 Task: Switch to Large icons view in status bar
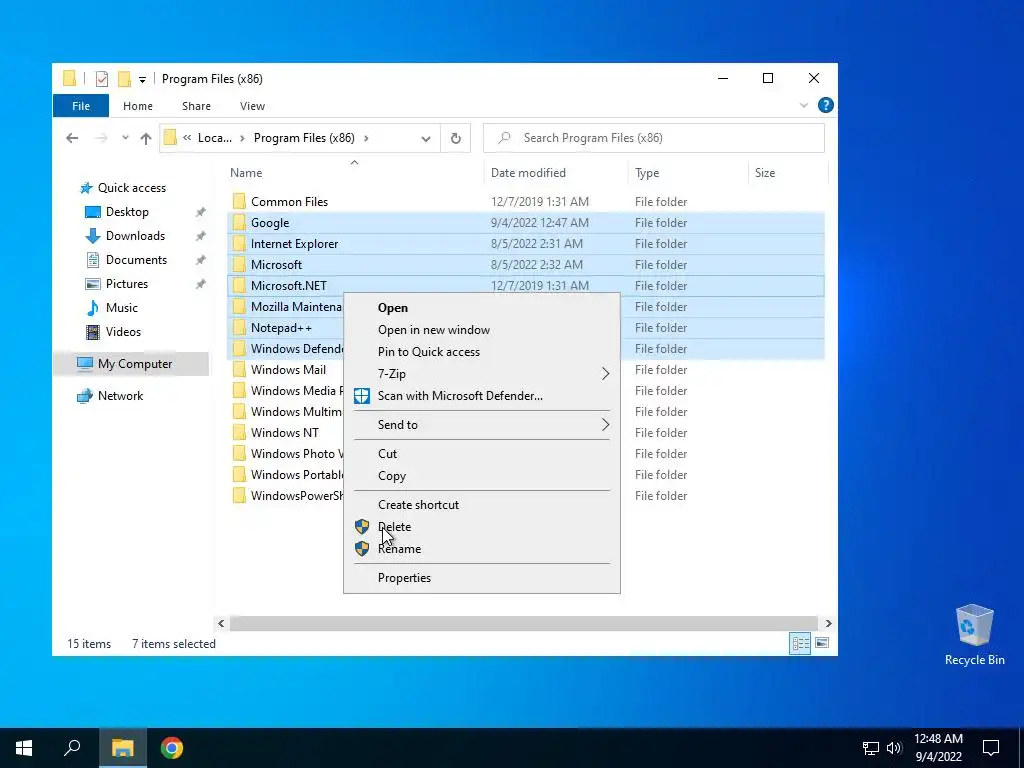pyautogui.click(x=822, y=643)
